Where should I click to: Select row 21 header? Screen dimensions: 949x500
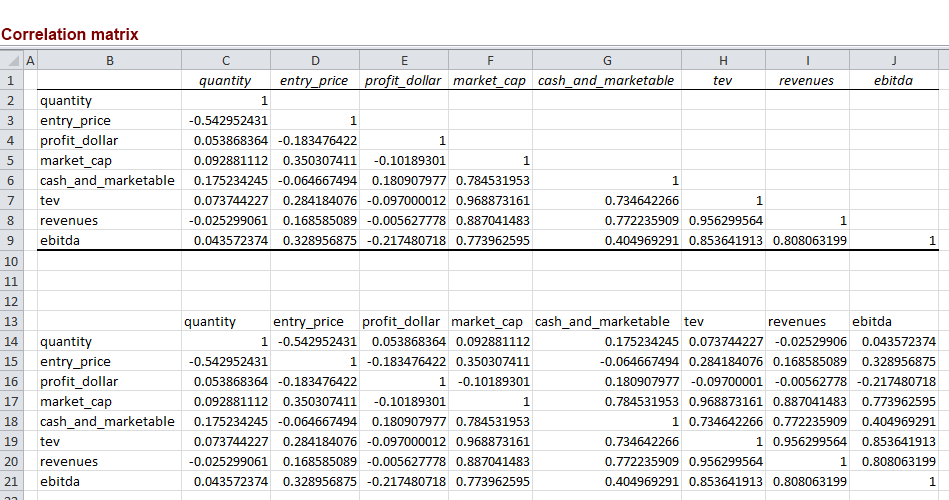pyautogui.click(x=10, y=481)
